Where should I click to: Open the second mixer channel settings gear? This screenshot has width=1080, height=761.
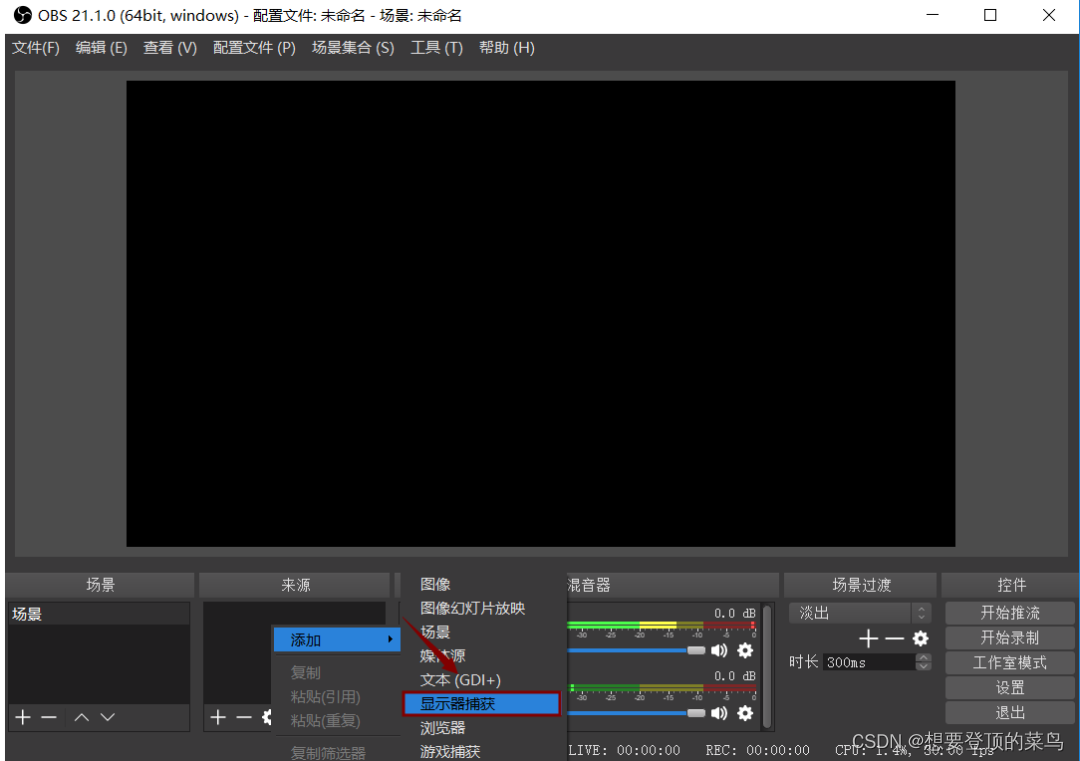click(x=745, y=713)
